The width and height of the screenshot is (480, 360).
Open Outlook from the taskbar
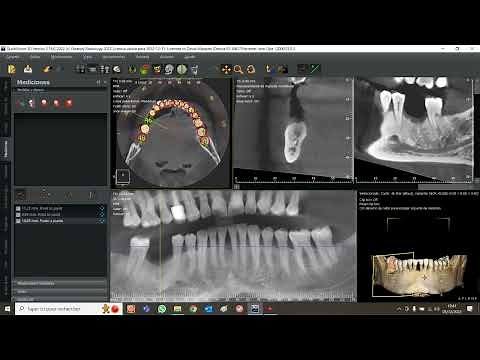(209, 309)
